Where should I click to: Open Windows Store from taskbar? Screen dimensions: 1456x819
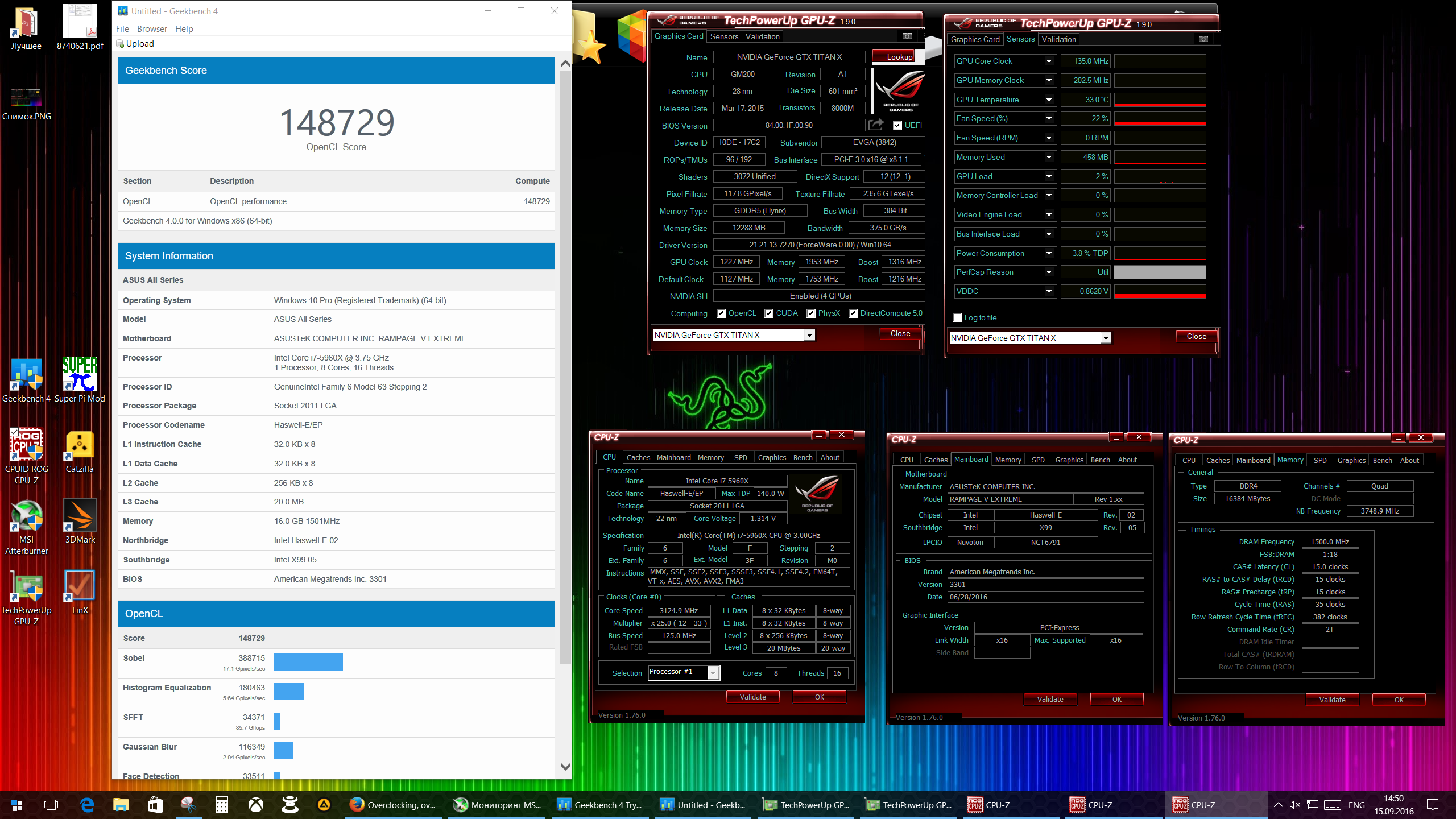[x=155, y=805]
